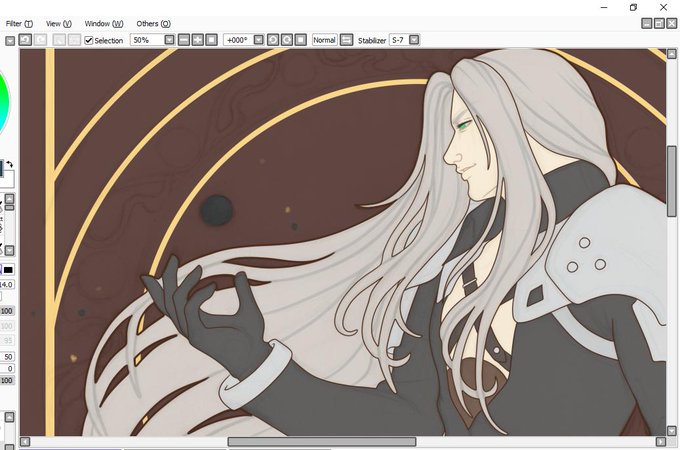
Task: Restore the inner document window
Action: pyautogui.click(x=659, y=23)
